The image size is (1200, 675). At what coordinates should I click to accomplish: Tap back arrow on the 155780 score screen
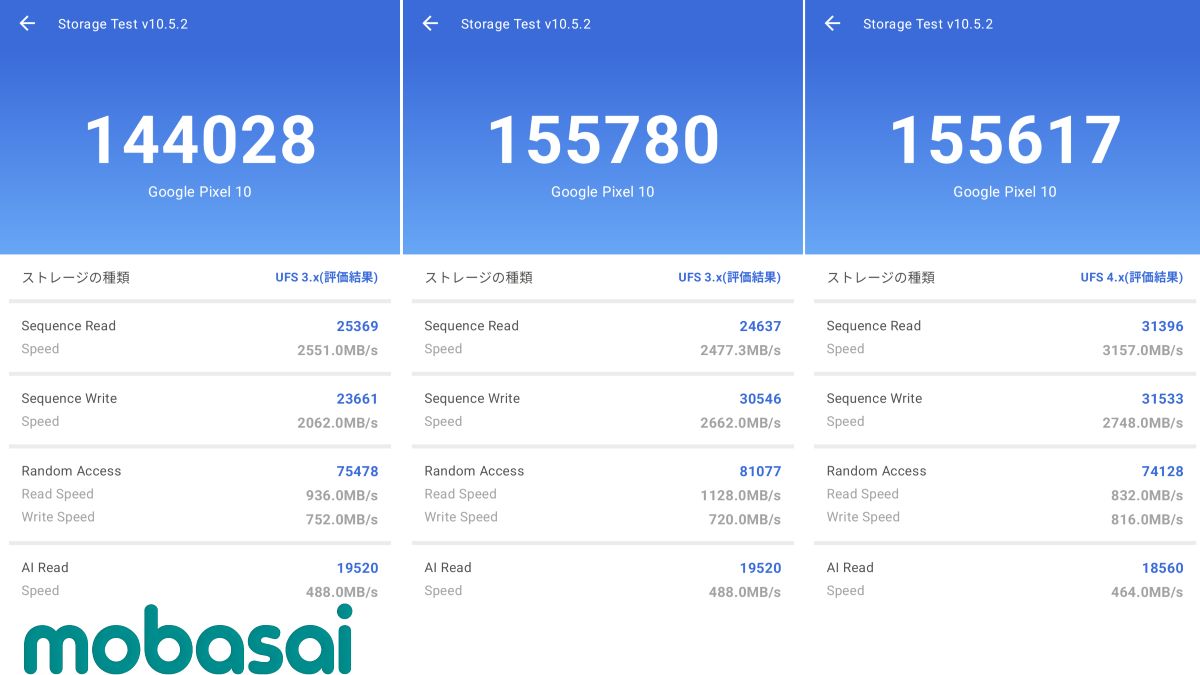430,23
